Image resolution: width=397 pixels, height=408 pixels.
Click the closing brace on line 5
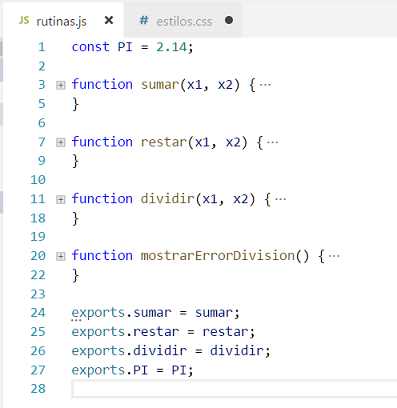tap(76, 104)
